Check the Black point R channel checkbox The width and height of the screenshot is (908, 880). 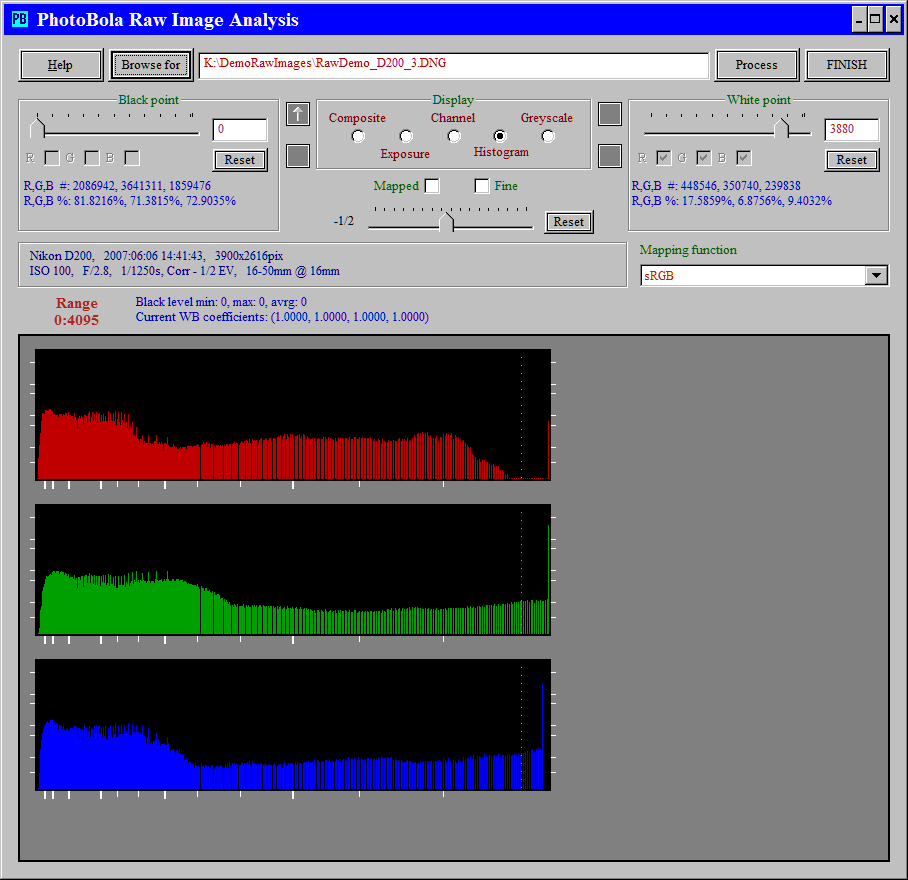pyautogui.click(x=52, y=158)
